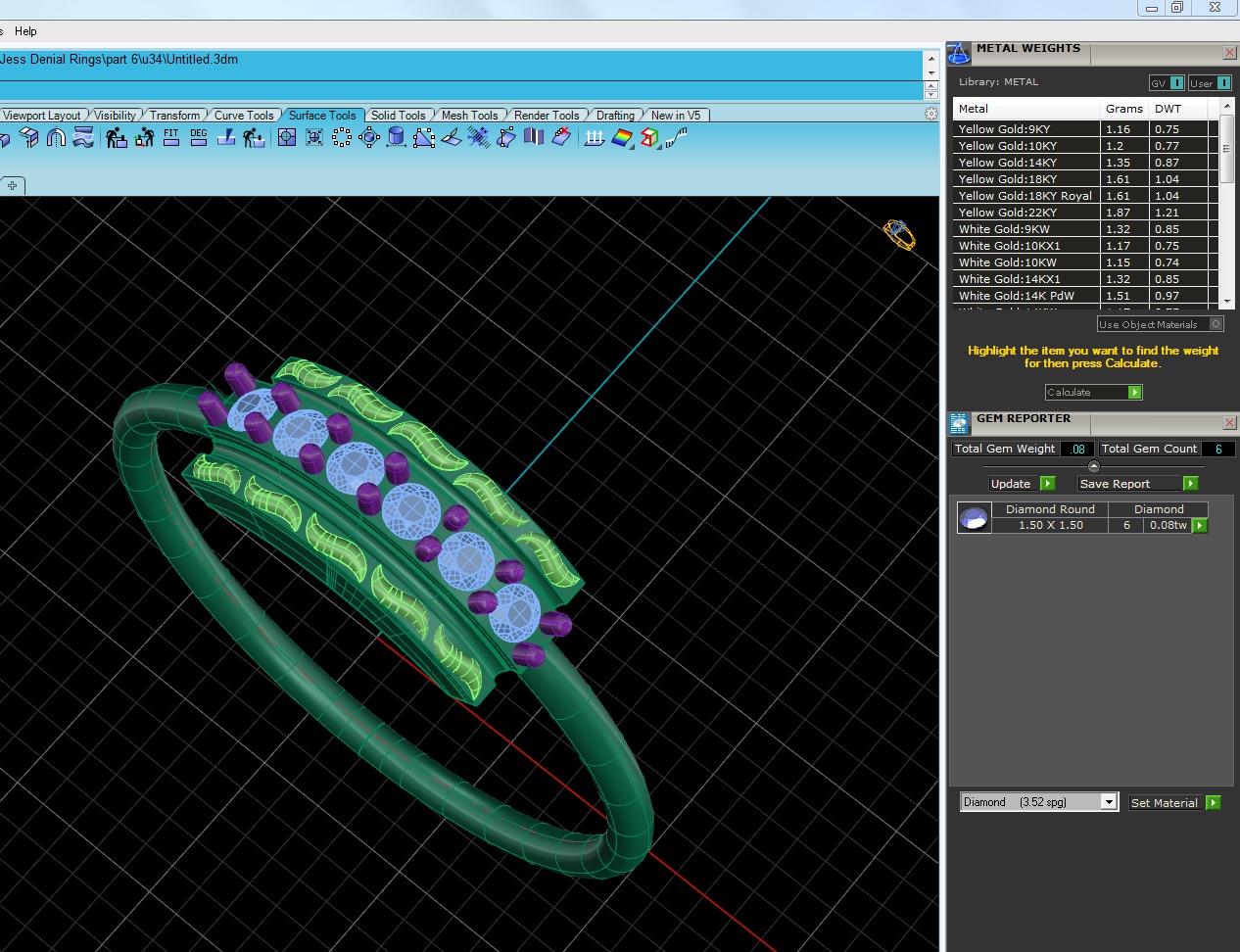Switch to Viewport Layout tab
The width and height of the screenshot is (1240, 952).
[x=42, y=116]
